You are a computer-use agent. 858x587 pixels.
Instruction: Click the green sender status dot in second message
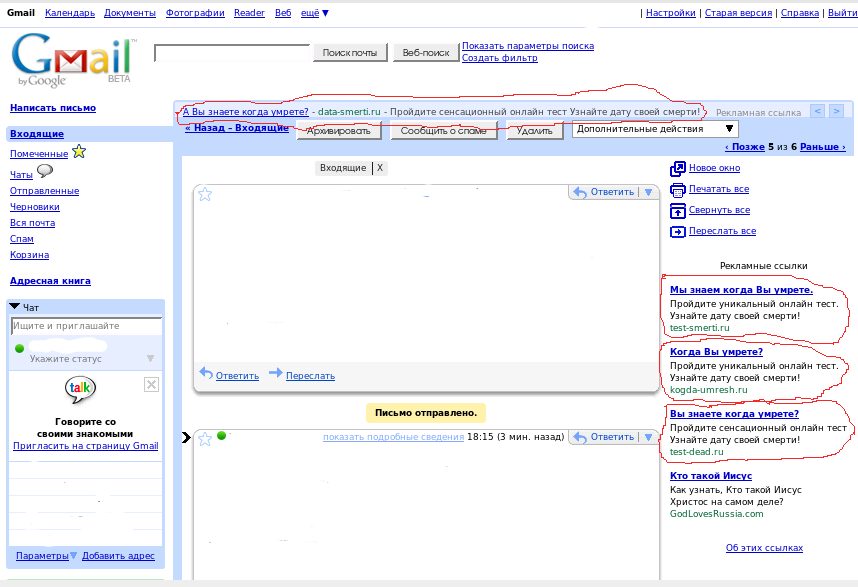pyautogui.click(x=222, y=435)
